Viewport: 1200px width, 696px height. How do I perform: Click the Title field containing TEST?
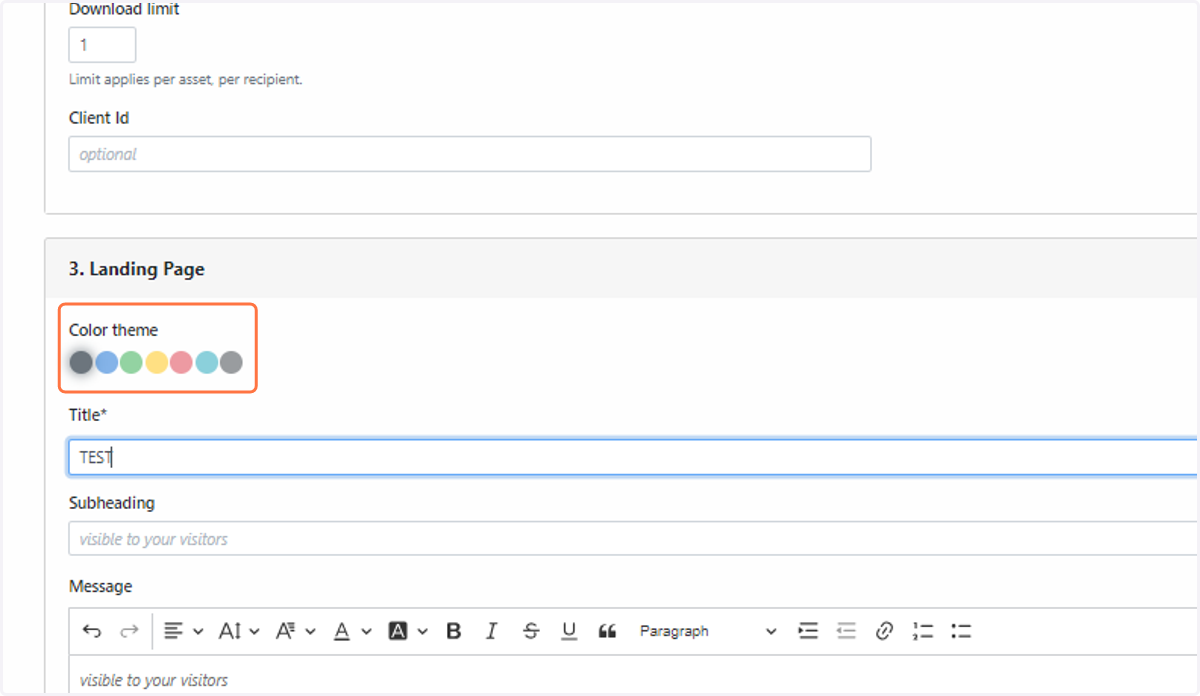(x=633, y=457)
